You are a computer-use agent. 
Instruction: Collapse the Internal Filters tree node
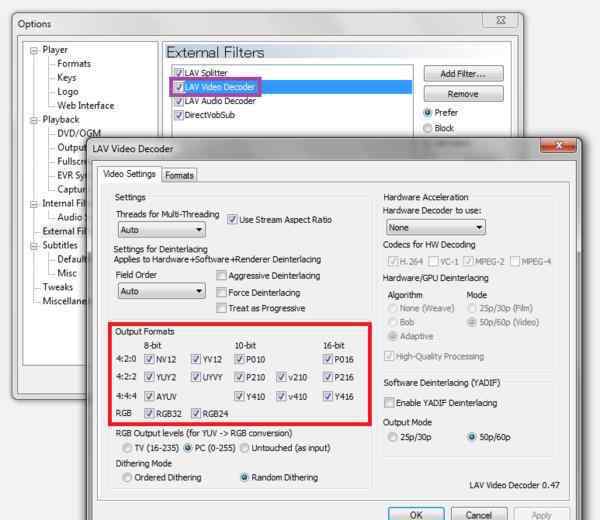(x=34, y=204)
